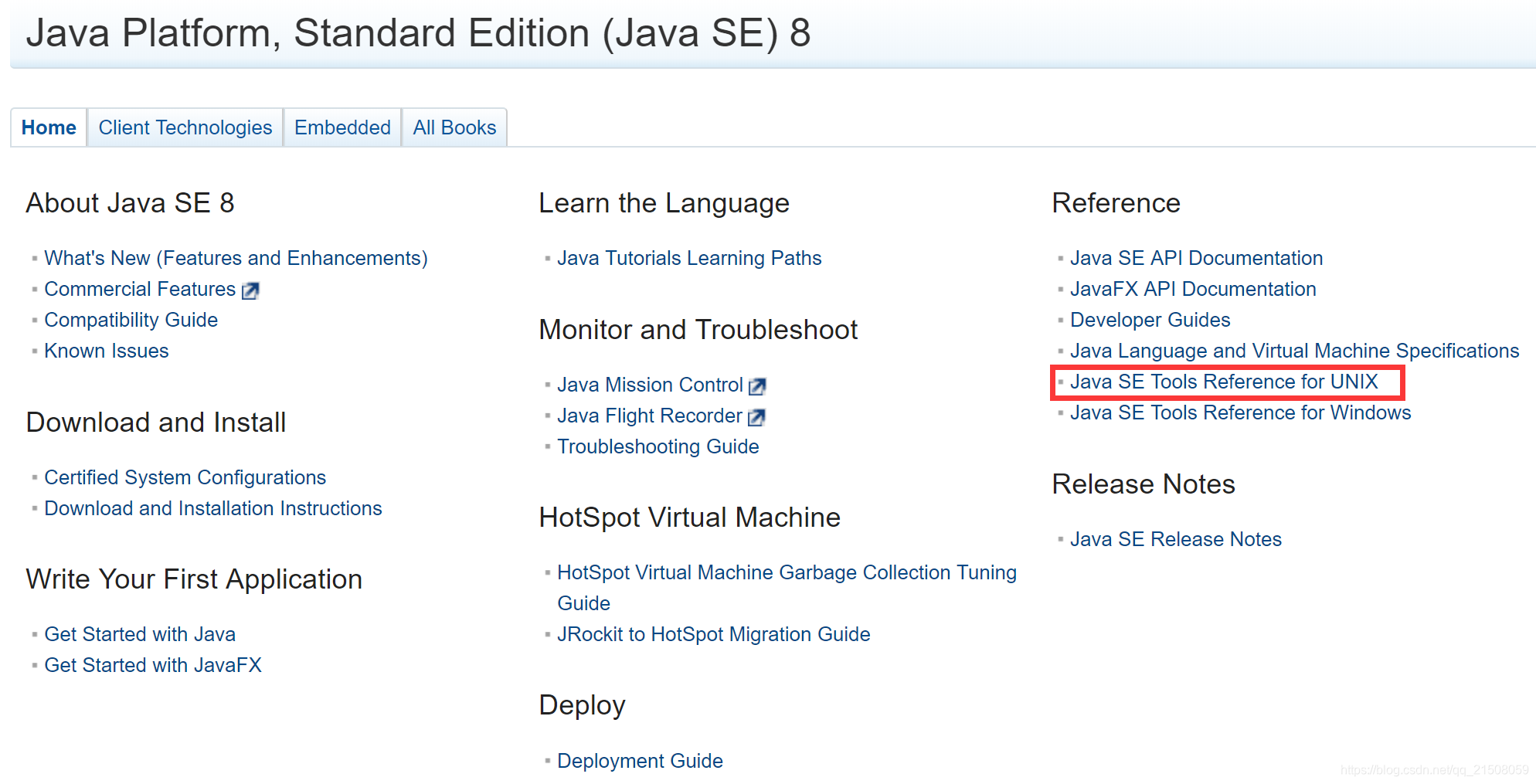Open Java SE Tools Reference for UNIX

click(x=1224, y=382)
